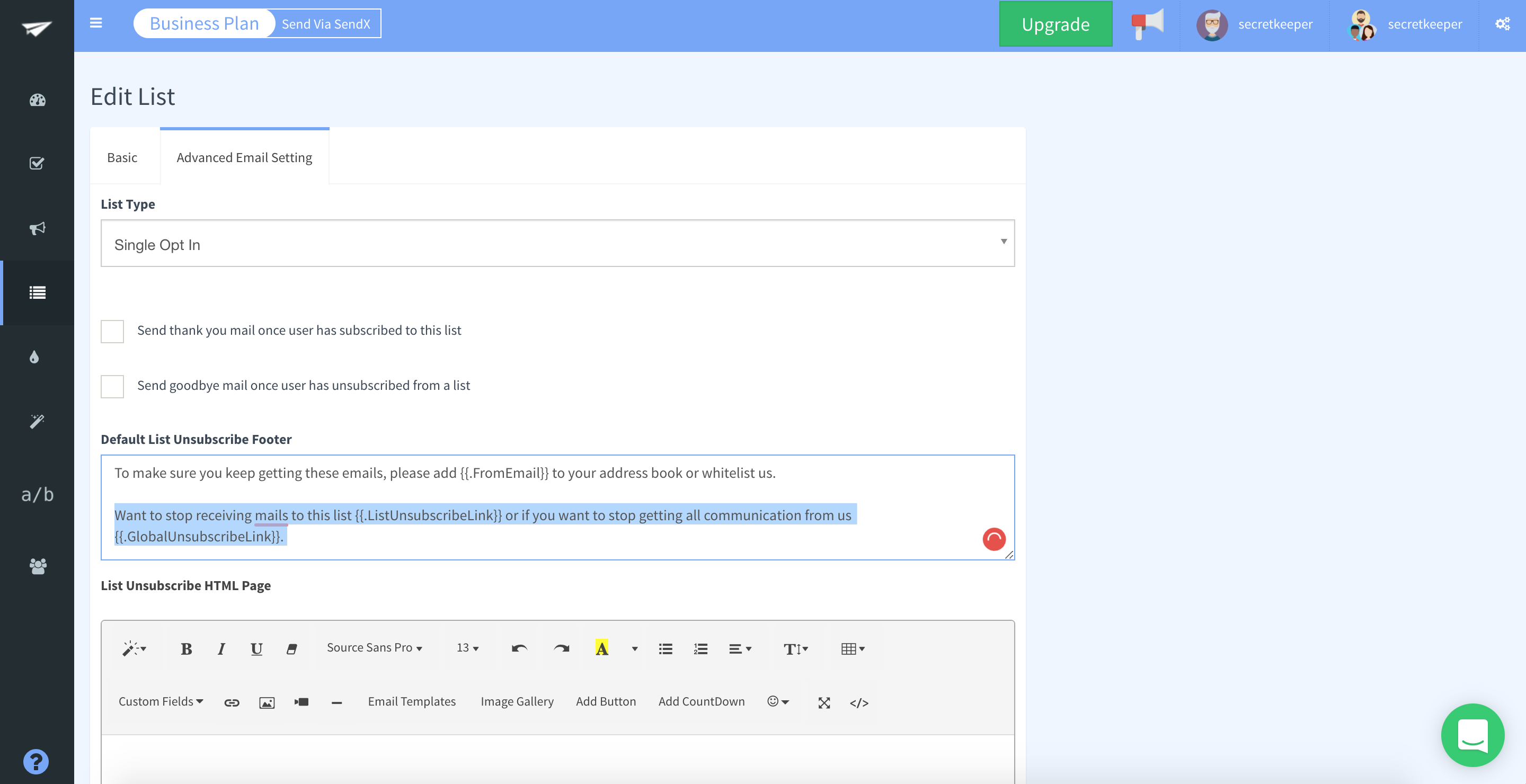Select the Advanced Email Setting tab
The width and height of the screenshot is (1526, 784).
coord(244,157)
